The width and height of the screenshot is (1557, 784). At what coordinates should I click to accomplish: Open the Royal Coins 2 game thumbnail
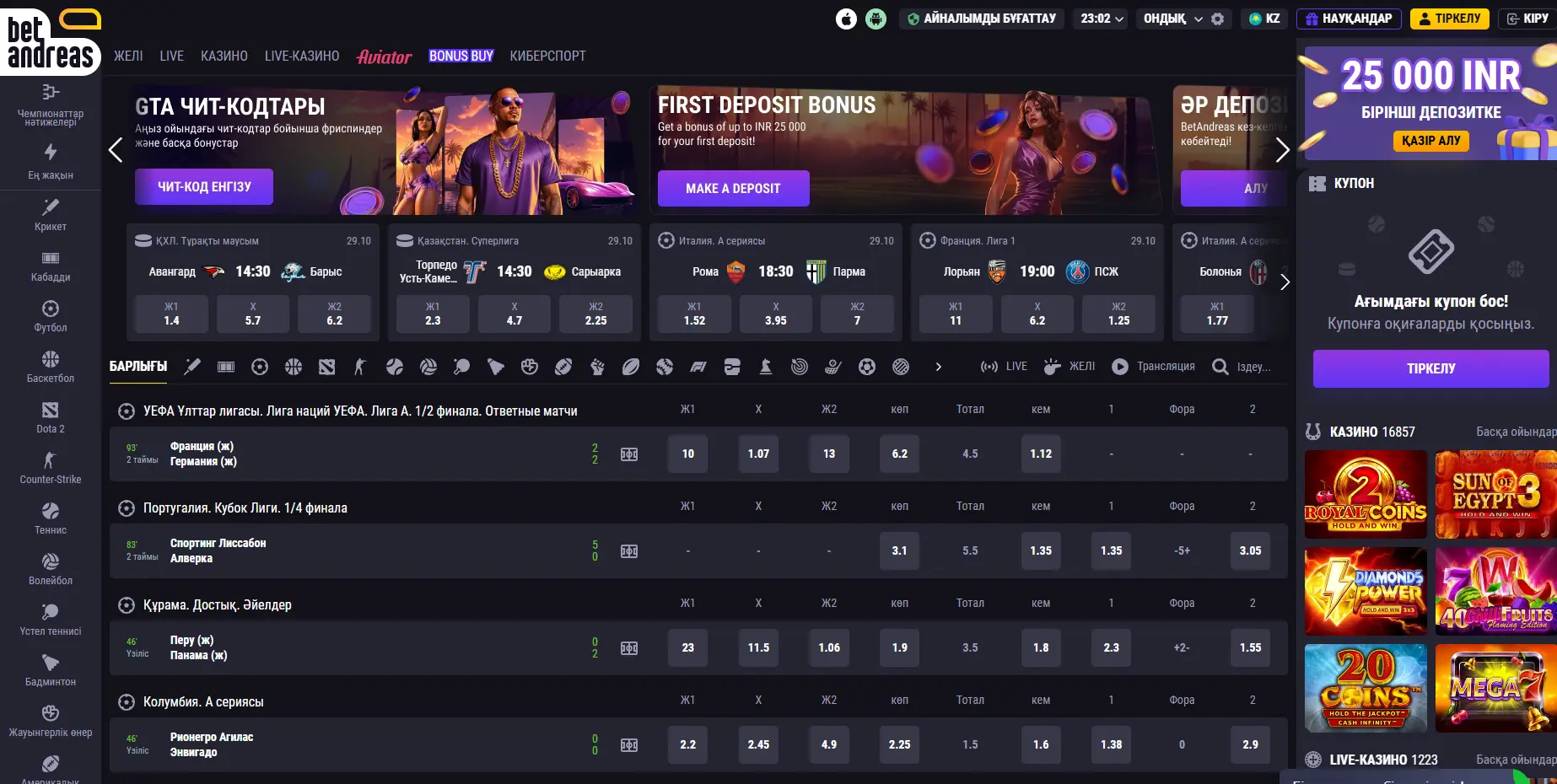coord(1366,495)
